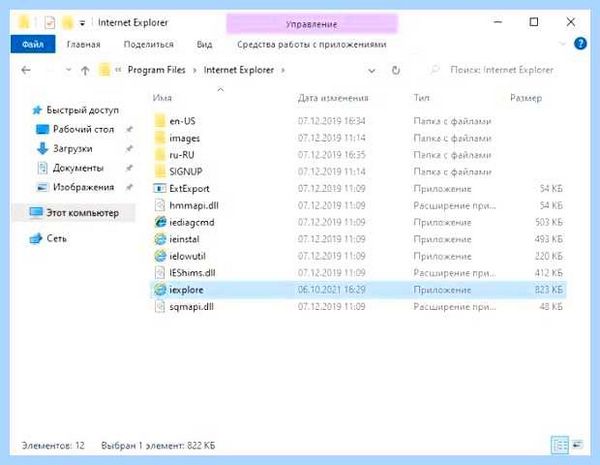Select the SIGNUP folder icon

point(160,171)
